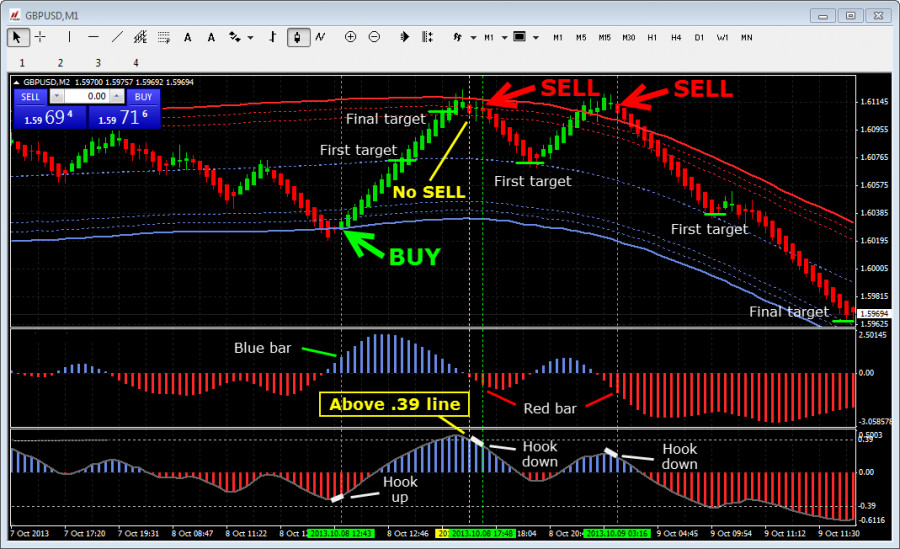Select the cursor arrow tool

point(17,37)
